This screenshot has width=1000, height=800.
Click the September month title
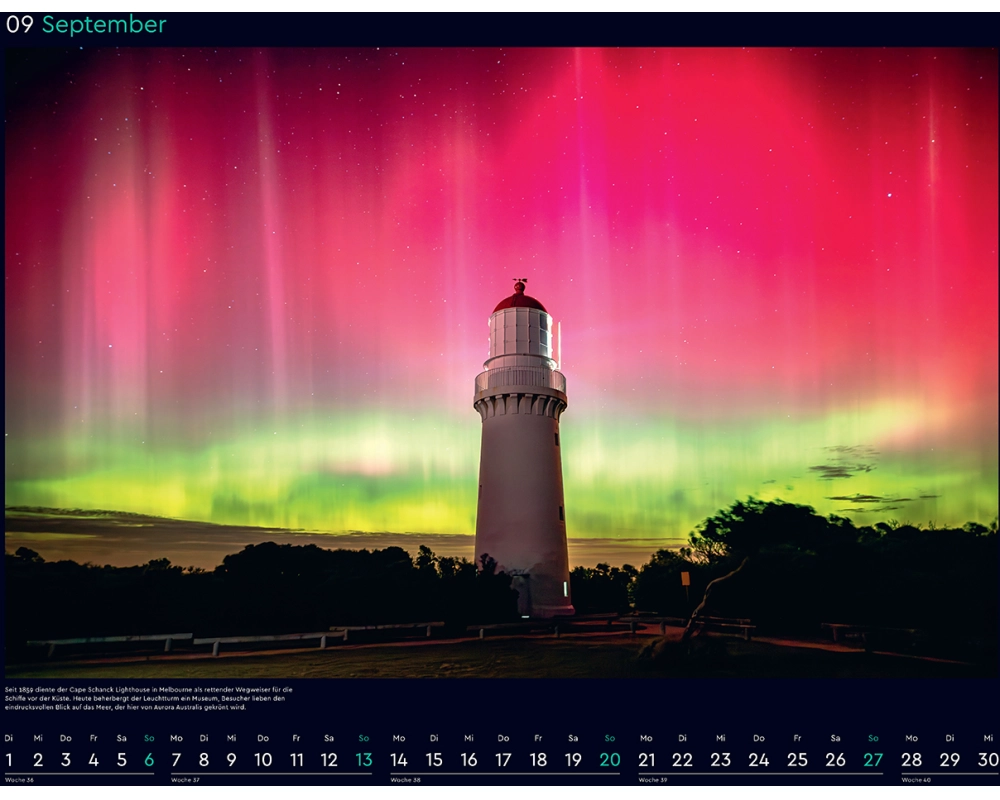coord(103,25)
